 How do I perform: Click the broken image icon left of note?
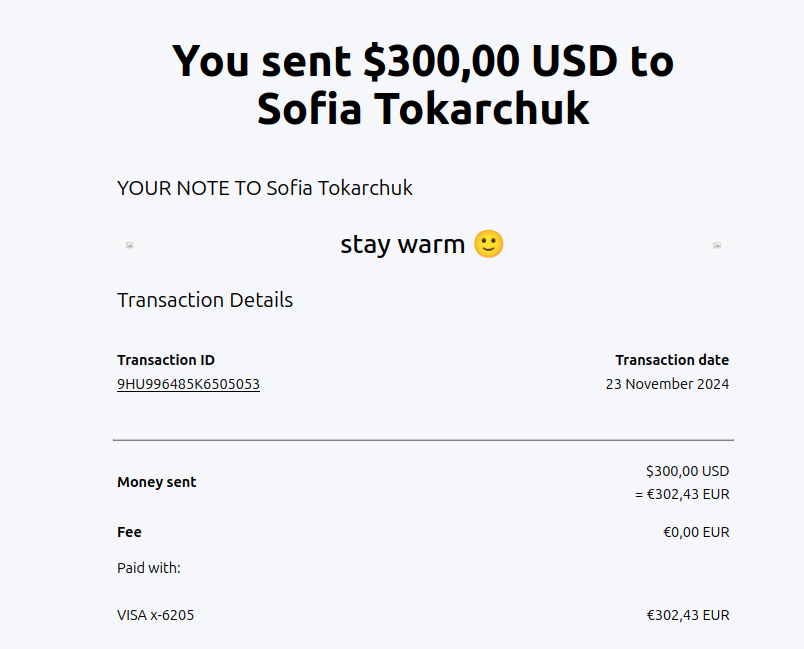(x=129, y=245)
